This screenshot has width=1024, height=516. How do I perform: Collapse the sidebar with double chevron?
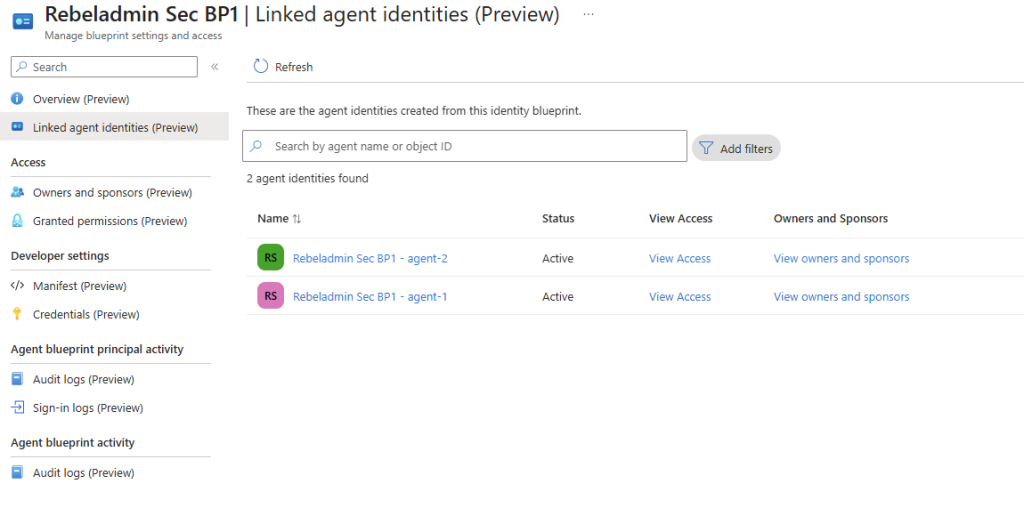(214, 67)
